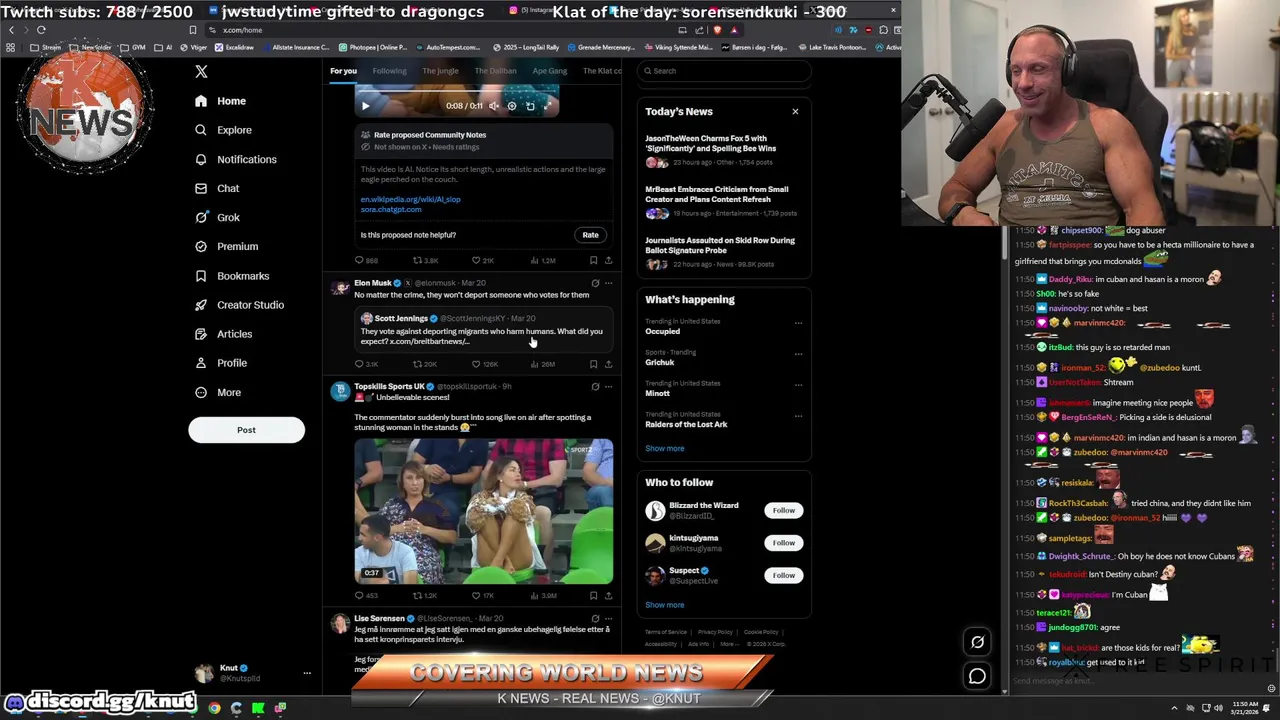Open Bookmarks from sidebar
The image size is (1280, 720).
pos(232,276)
